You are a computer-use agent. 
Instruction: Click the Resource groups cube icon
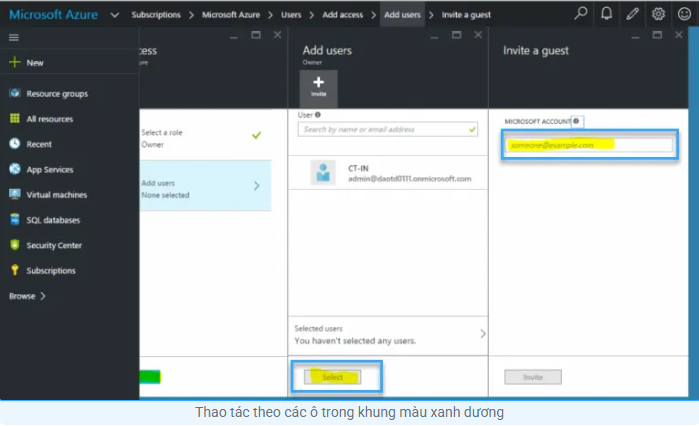click(15, 93)
